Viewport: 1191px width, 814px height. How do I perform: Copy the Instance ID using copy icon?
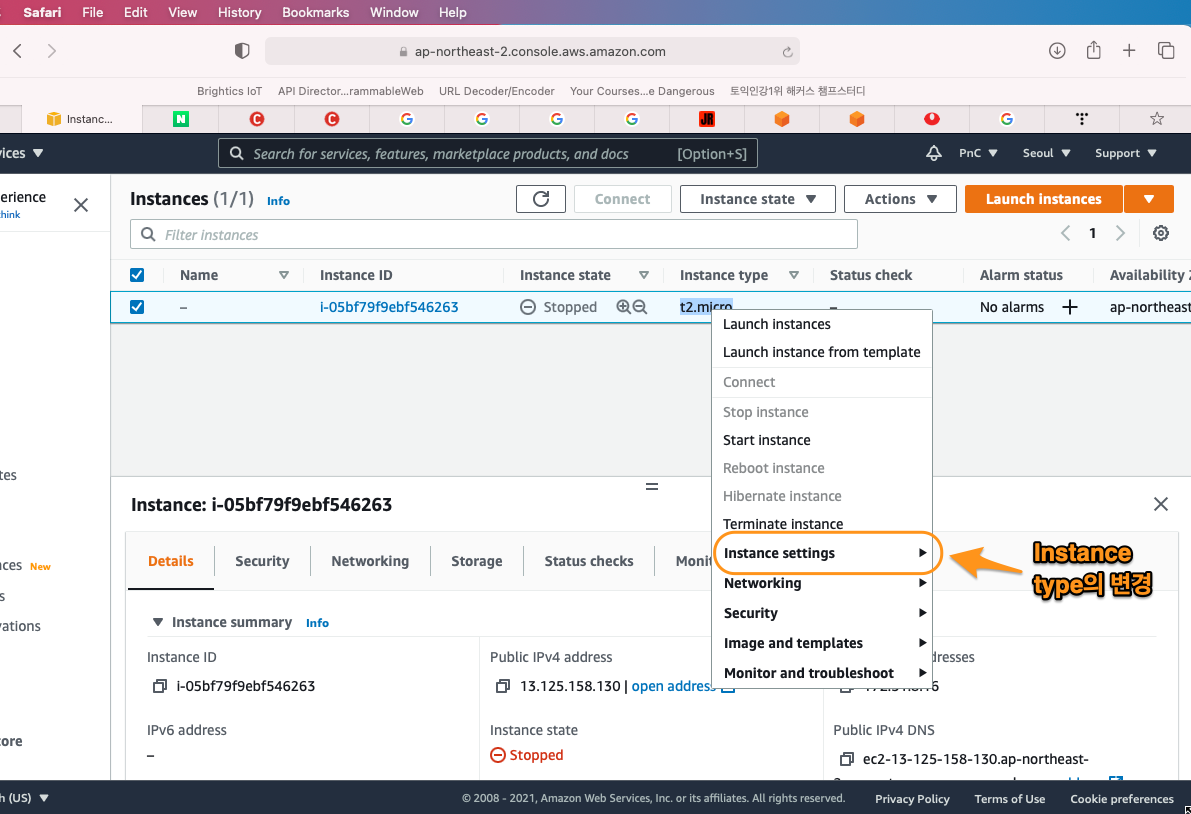(159, 686)
